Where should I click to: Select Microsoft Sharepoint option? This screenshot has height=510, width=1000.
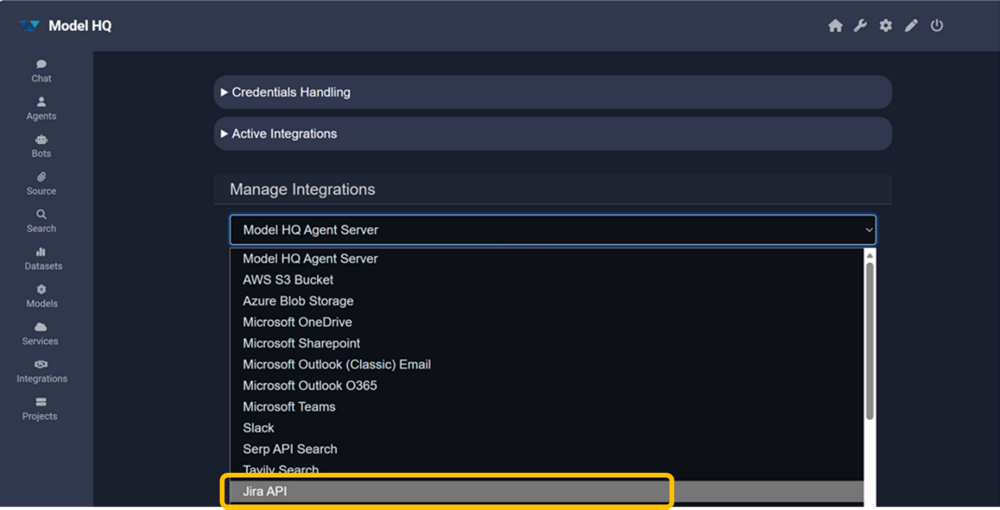(x=547, y=343)
